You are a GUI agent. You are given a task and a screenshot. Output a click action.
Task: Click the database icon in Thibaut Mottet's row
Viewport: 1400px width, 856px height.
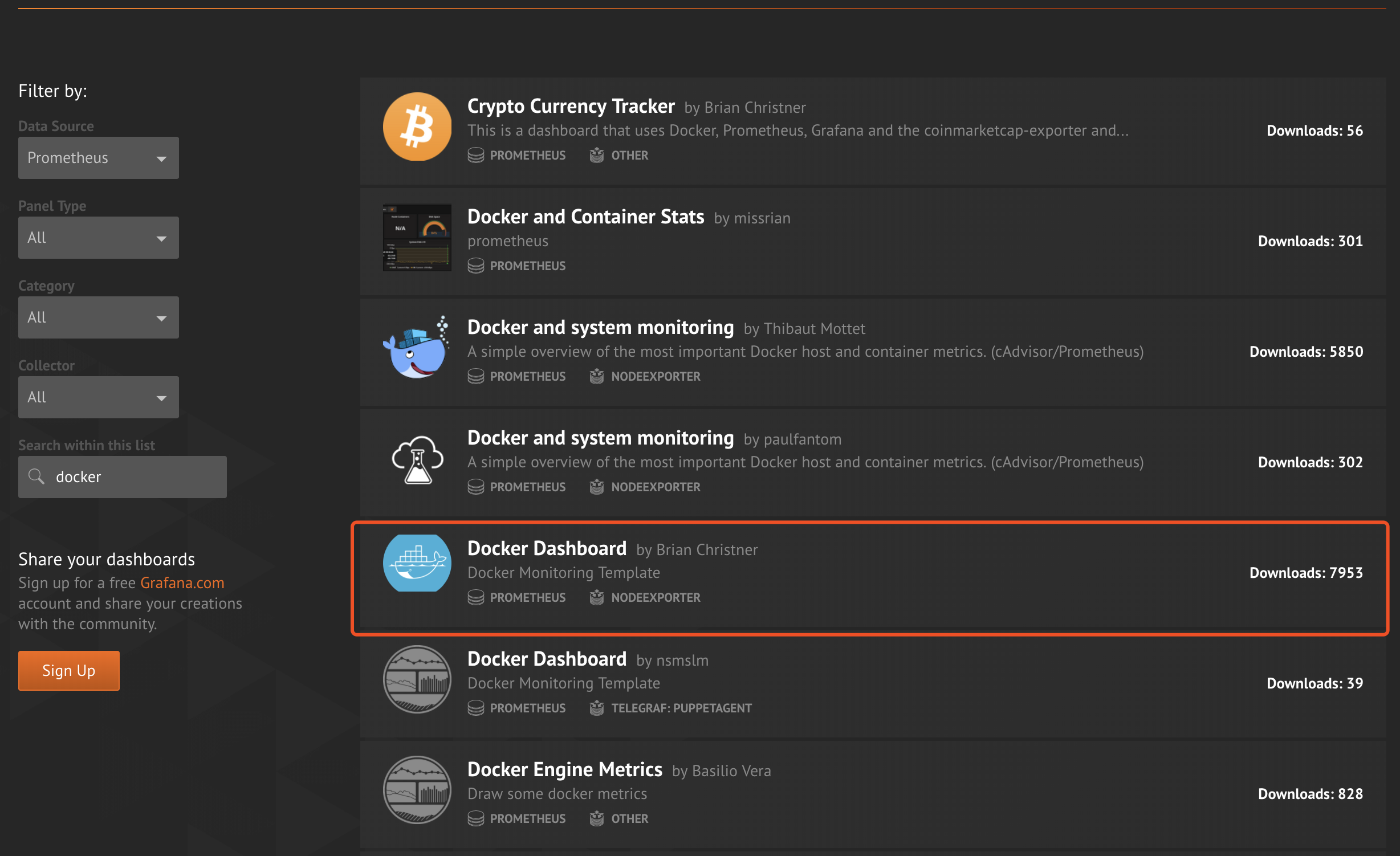[x=476, y=376]
